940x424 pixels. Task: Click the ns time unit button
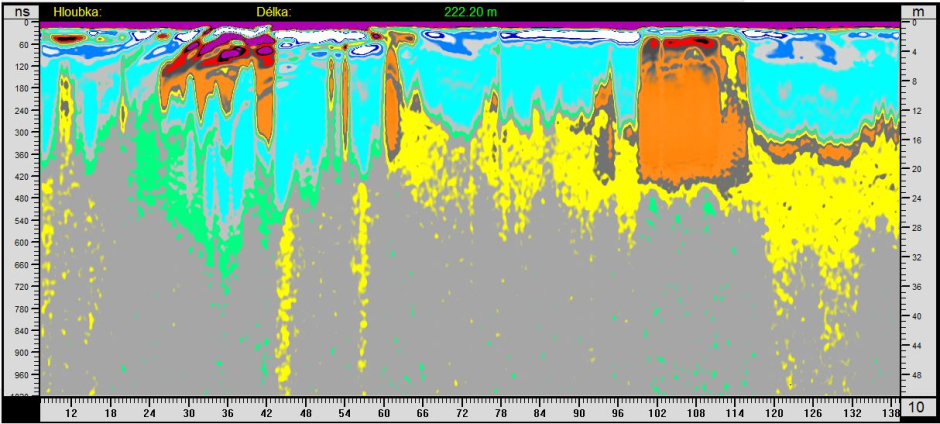20,12
